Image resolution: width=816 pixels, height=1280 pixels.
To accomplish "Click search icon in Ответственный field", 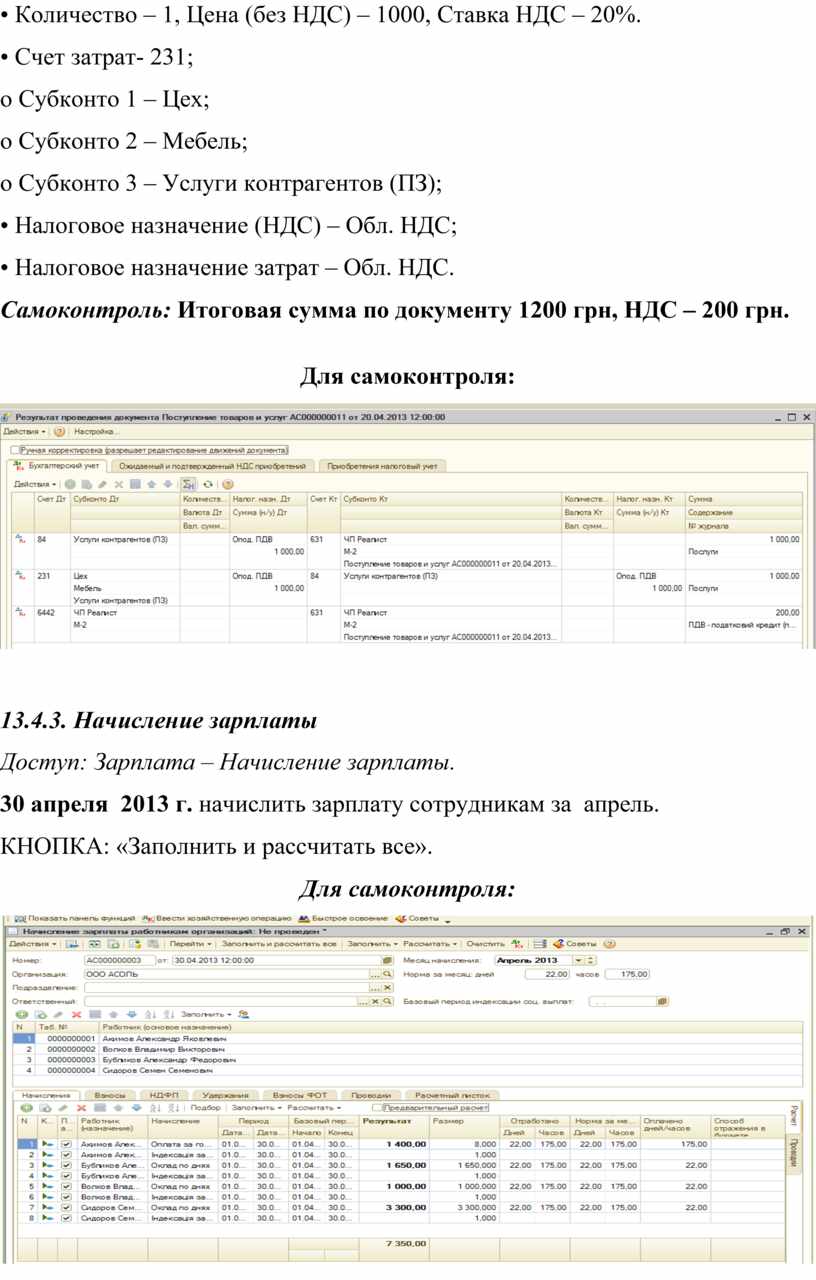I will point(386,1002).
